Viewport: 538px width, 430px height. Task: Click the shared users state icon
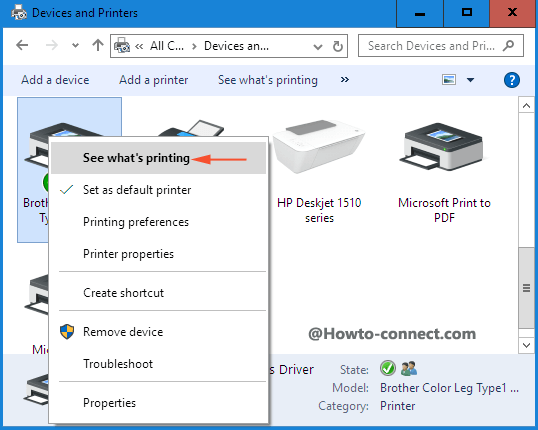click(x=409, y=368)
